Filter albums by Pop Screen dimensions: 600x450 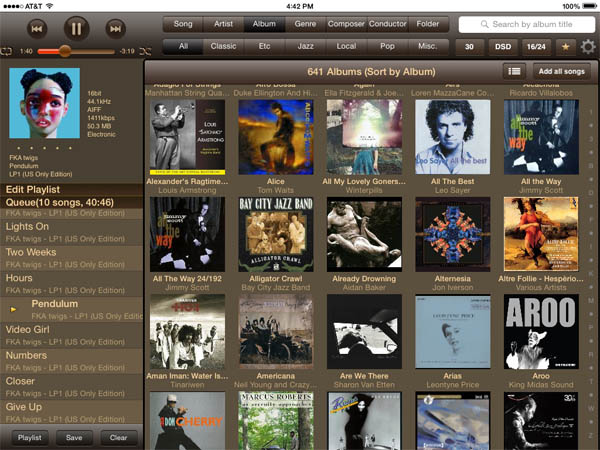click(387, 46)
